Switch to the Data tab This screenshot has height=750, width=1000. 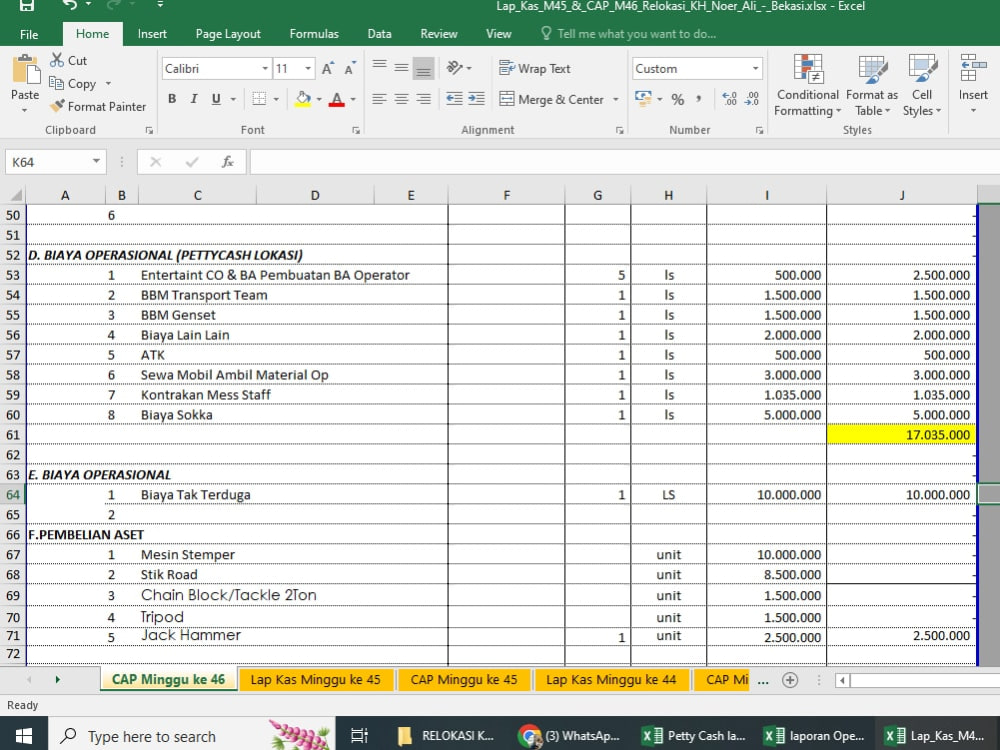(x=379, y=34)
